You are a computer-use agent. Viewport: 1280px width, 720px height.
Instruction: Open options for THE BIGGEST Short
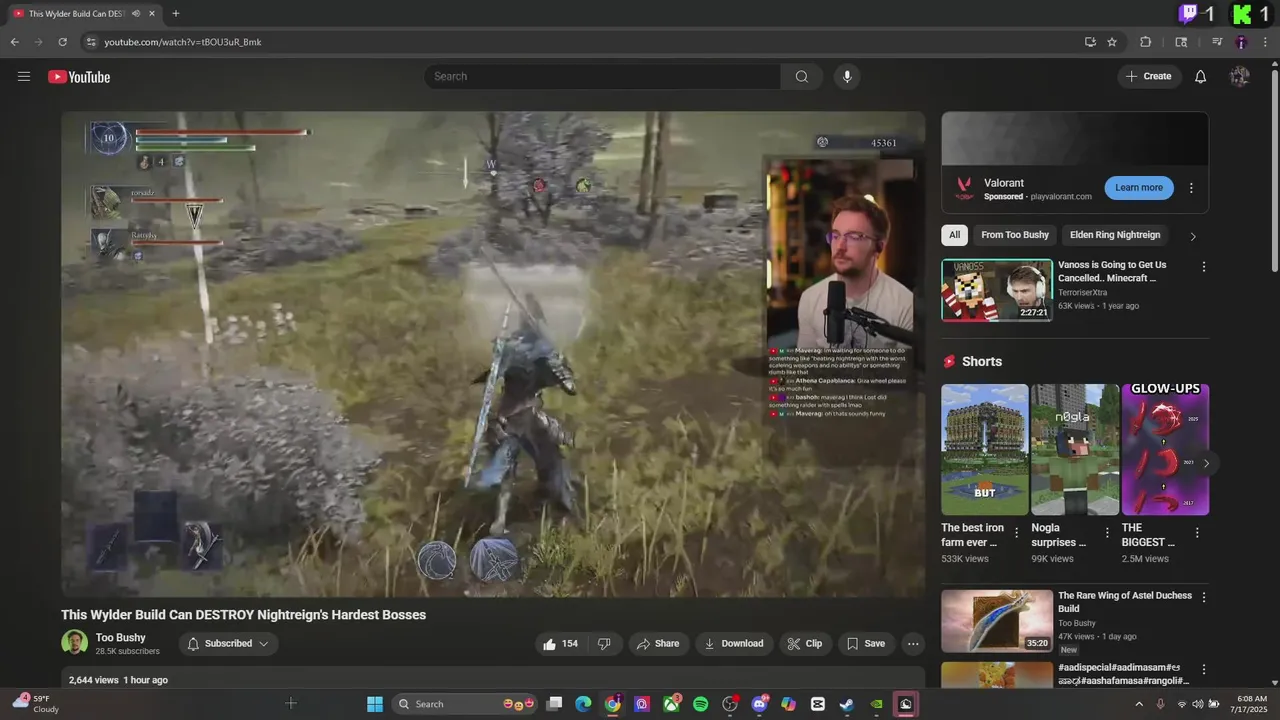pyautogui.click(x=1197, y=533)
